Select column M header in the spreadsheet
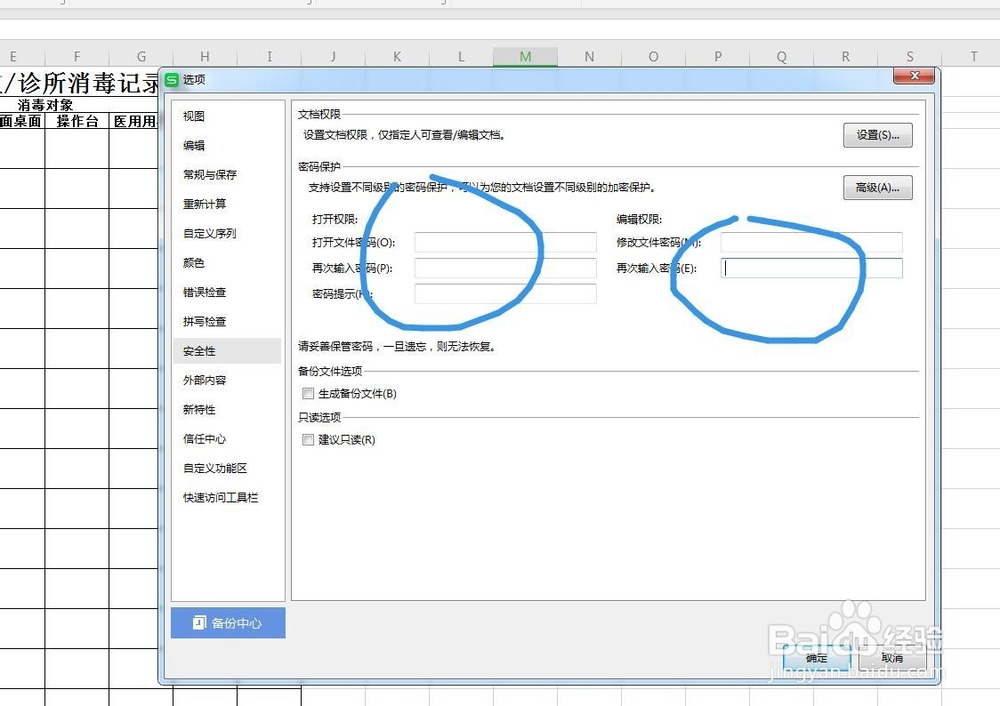Image resolution: width=1000 pixels, height=706 pixels. point(524,56)
